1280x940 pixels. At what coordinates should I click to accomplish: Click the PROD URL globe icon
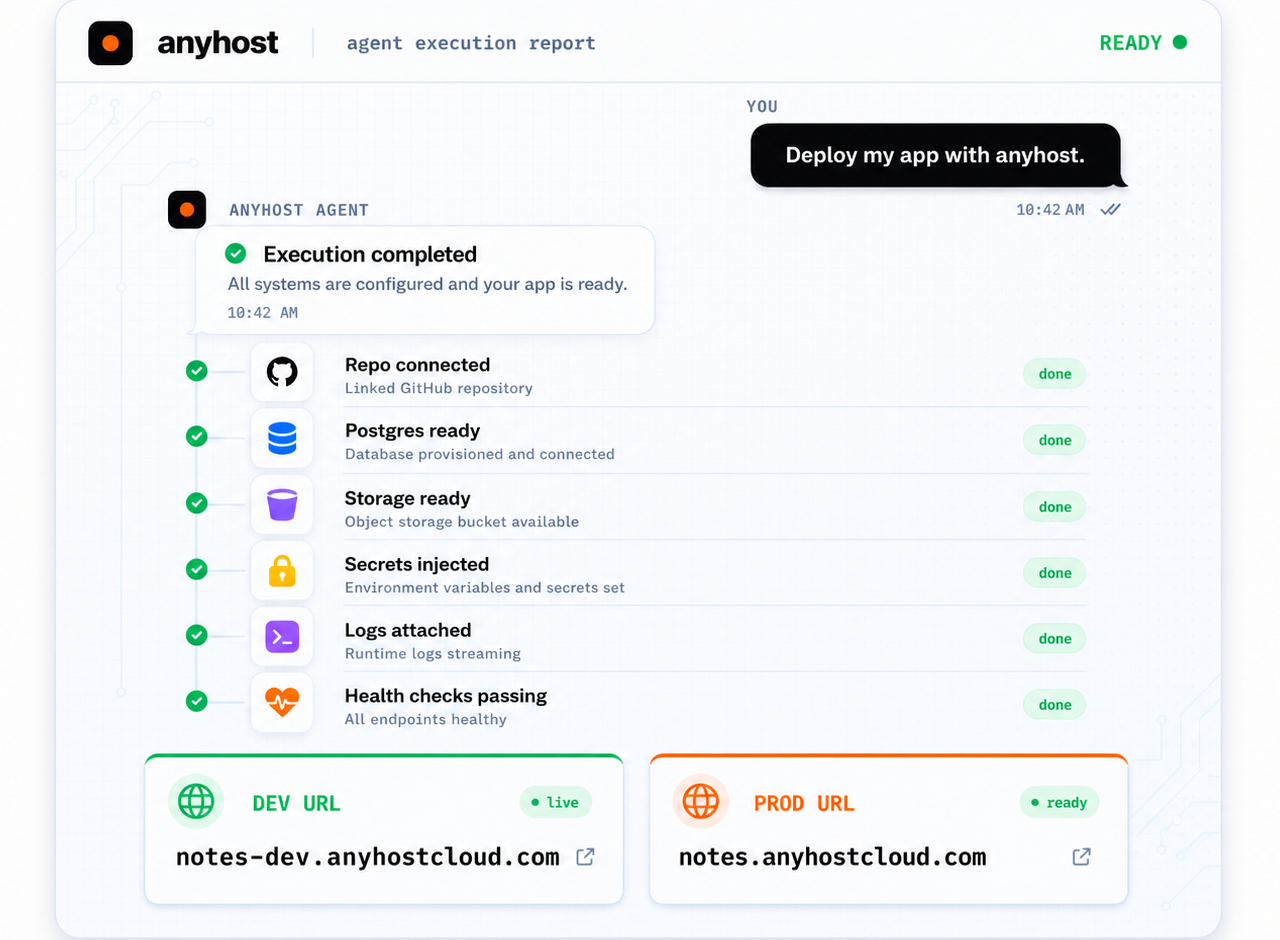tap(700, 801)
